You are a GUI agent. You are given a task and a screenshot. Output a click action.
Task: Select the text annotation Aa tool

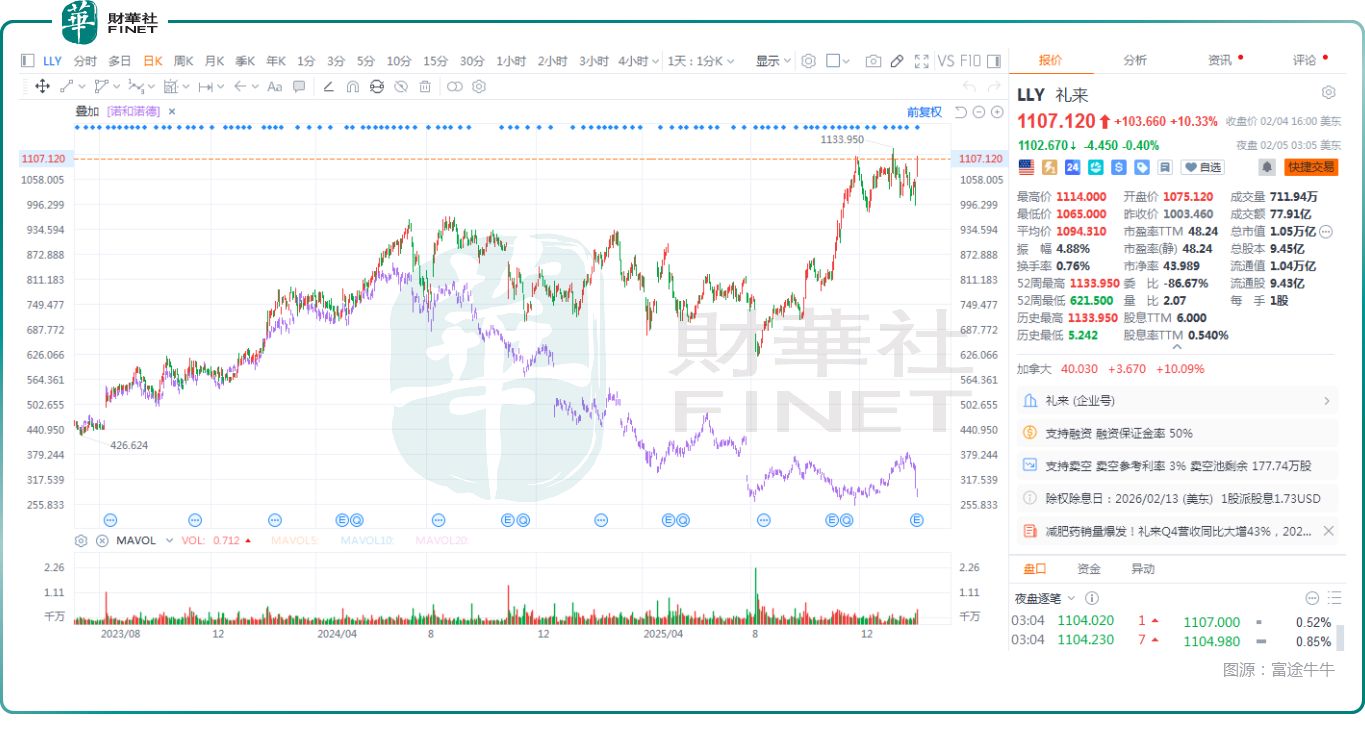coord(273,87)
